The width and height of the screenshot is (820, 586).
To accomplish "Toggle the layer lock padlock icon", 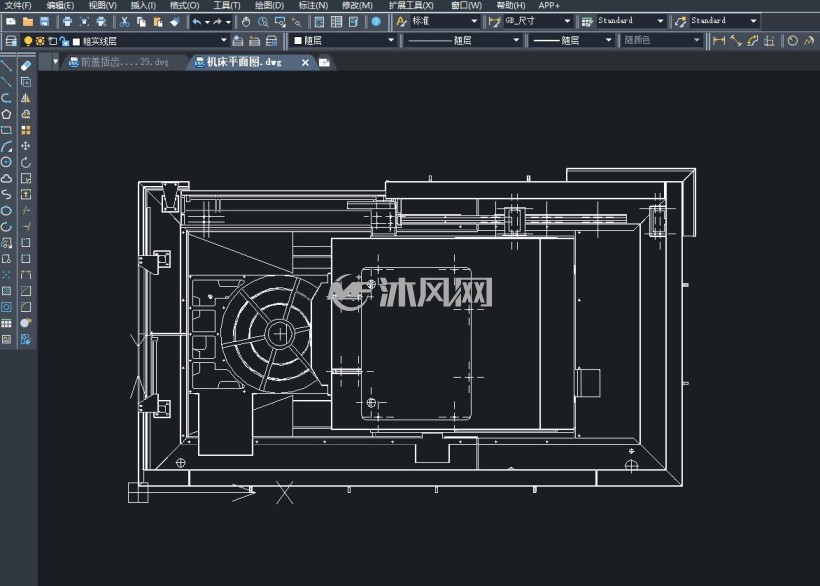I will (64, 41).
